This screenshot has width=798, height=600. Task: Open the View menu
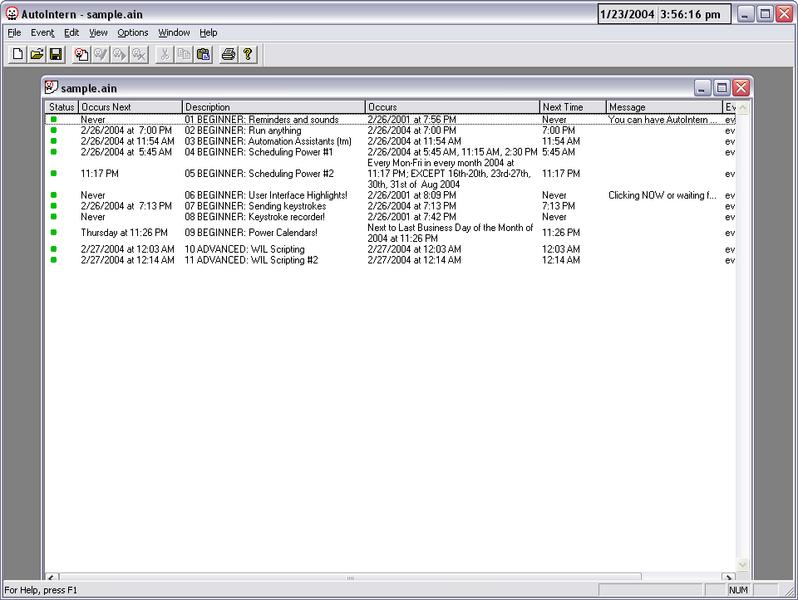point(98,33)
